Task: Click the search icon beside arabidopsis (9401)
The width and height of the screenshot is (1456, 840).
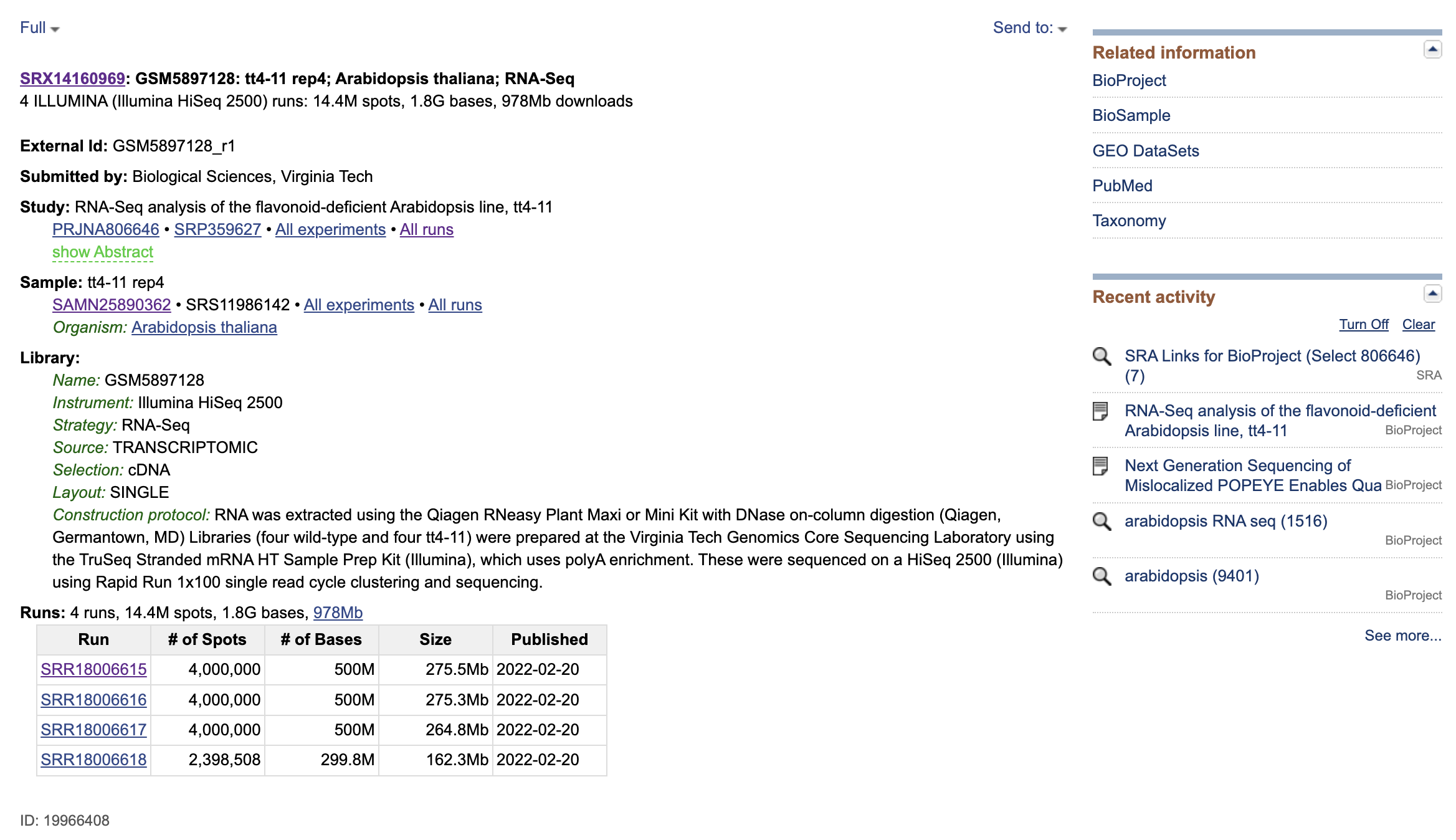Action: coord(1102,576)
